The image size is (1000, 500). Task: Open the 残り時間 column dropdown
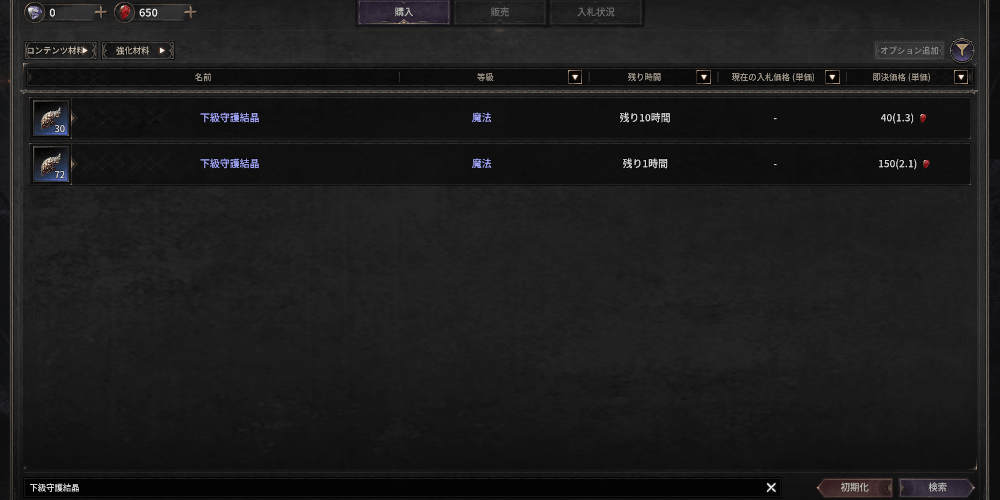pos(703,77)
